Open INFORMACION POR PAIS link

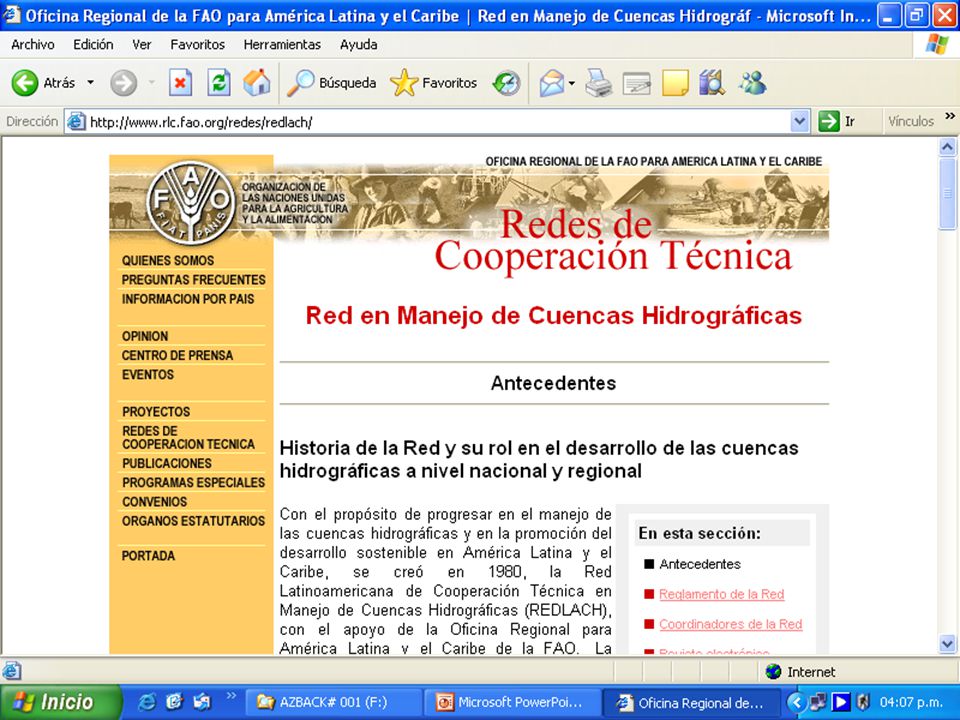188,299
